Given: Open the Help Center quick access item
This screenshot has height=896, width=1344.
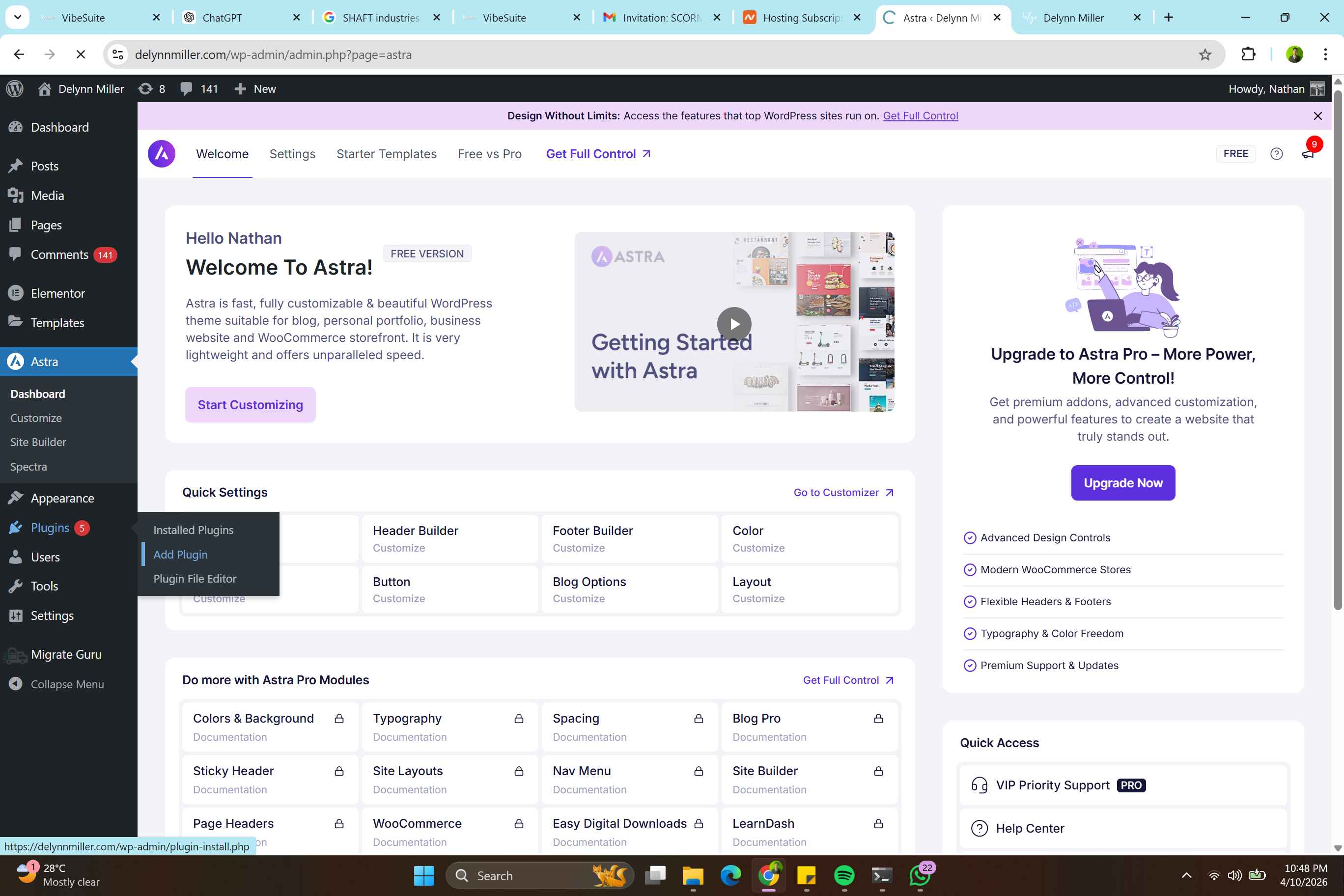Looking at the screenshot, I should 1123,829.
